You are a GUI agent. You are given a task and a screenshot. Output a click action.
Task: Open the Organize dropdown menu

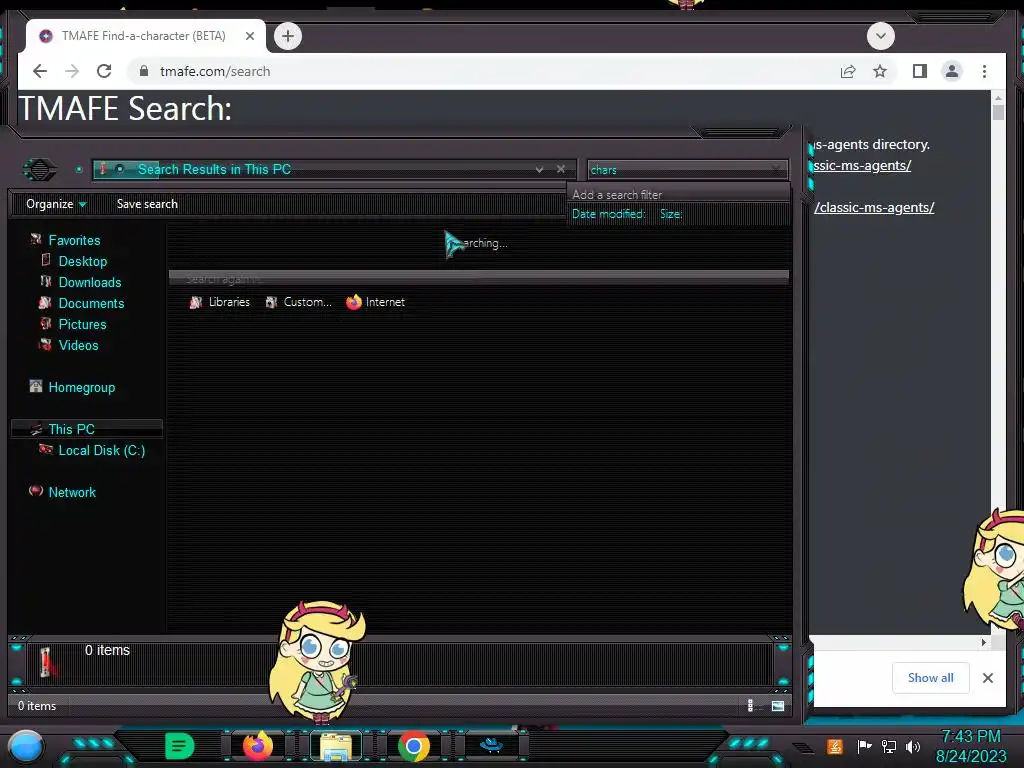click(56, 204)
